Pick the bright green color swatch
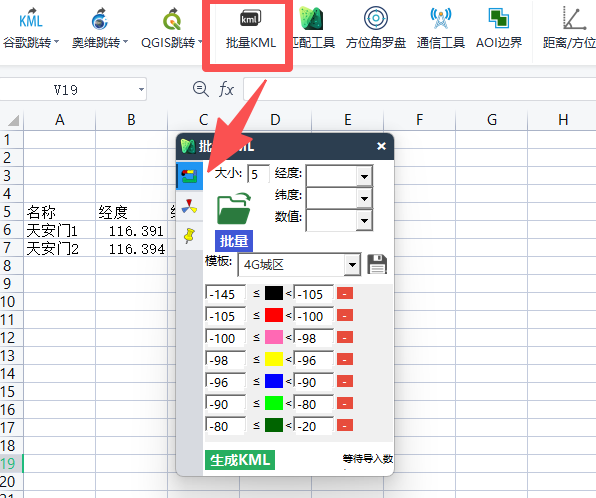This screenshot has height=498, width=596. coord(274,404)
